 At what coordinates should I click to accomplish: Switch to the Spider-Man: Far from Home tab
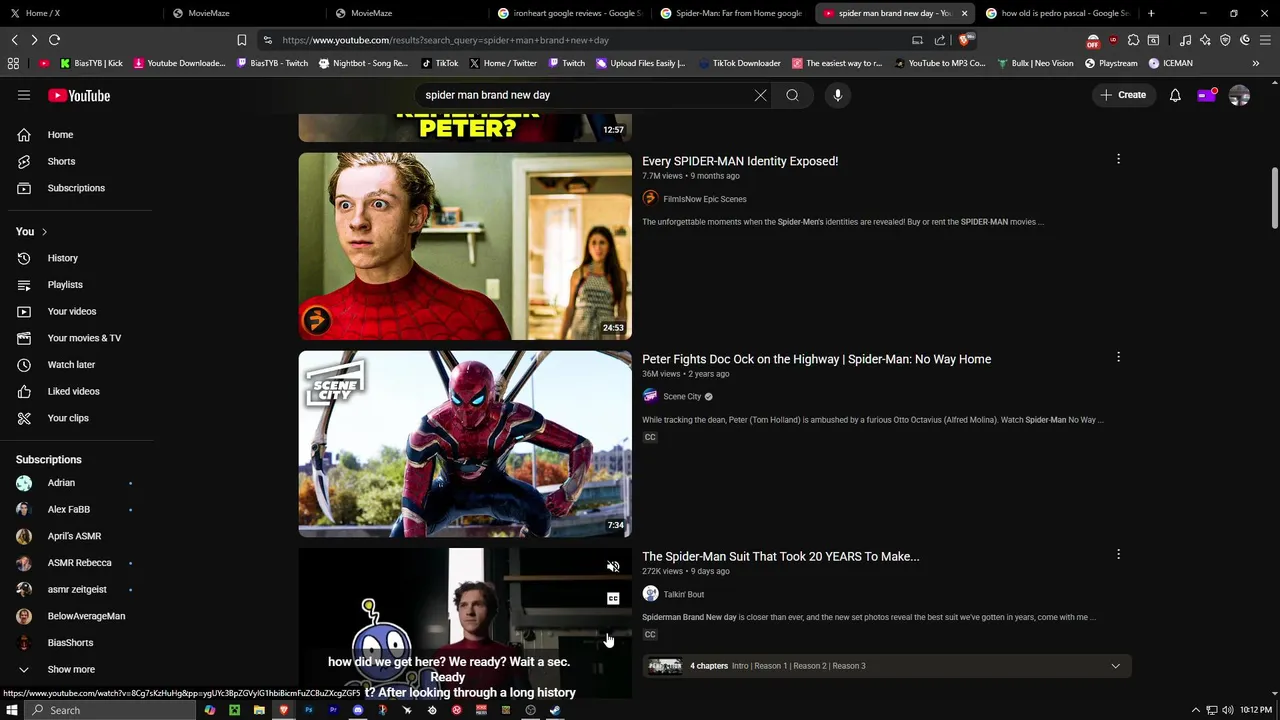point(733,13)
